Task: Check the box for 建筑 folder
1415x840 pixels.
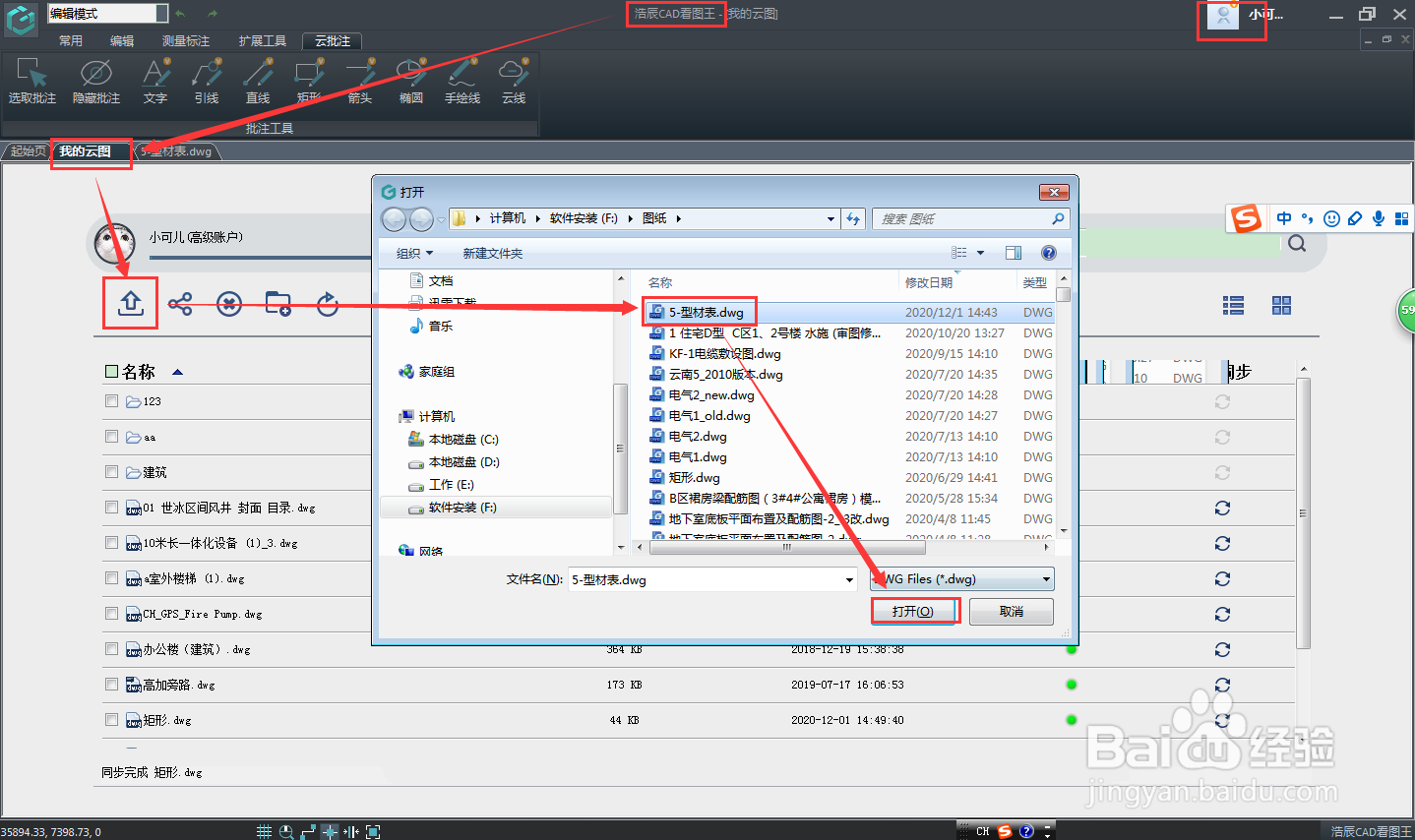Action: pyautogui.click(x=111, y=472)
